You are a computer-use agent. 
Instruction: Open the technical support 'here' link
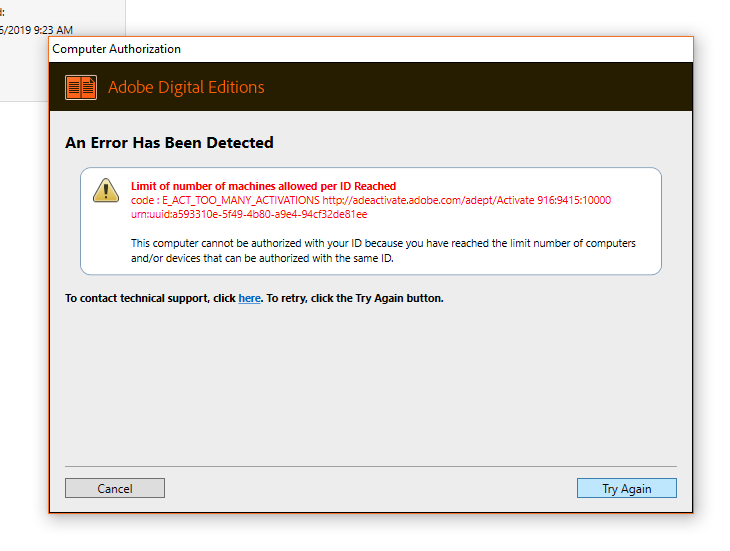[x=250, y=298]
